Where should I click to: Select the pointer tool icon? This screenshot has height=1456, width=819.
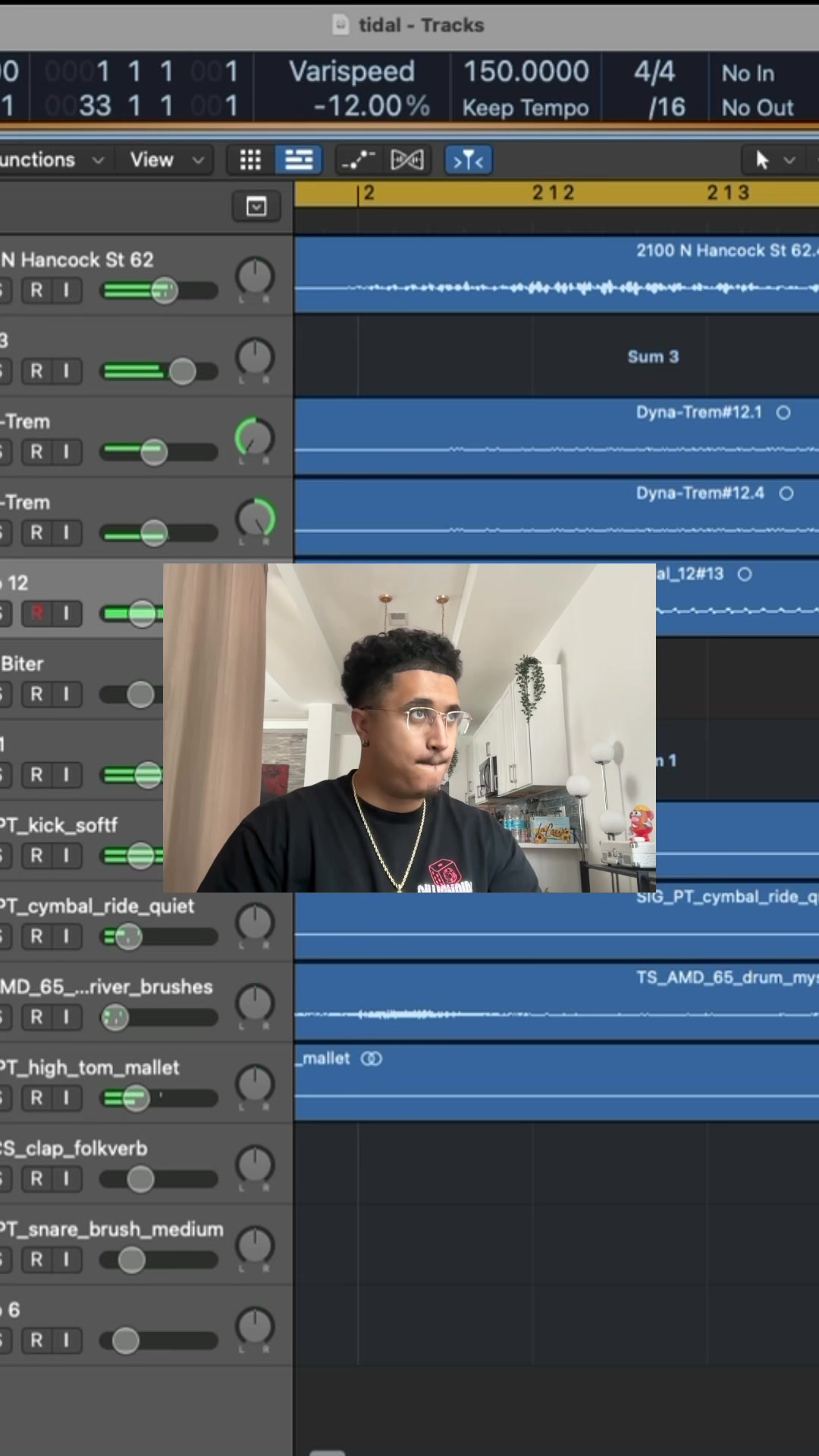(x=762, y=160)
